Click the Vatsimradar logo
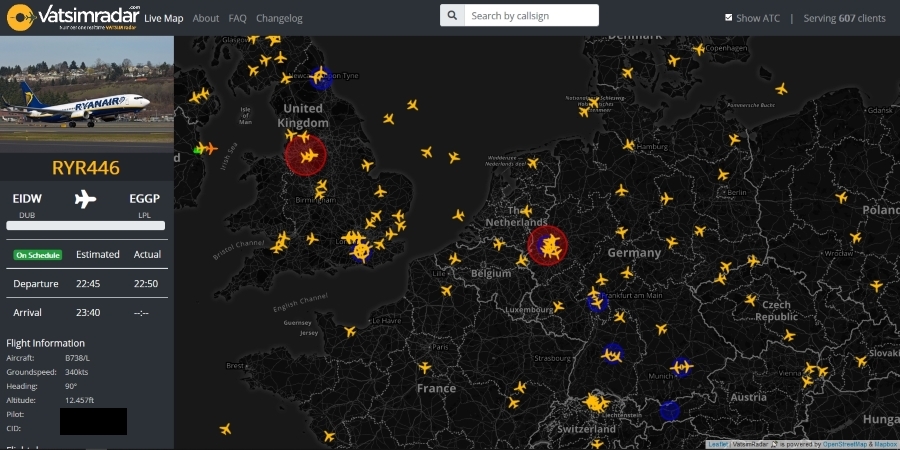Image resolution: width=900 pixels, height=450 pixels. coord(73,16)
